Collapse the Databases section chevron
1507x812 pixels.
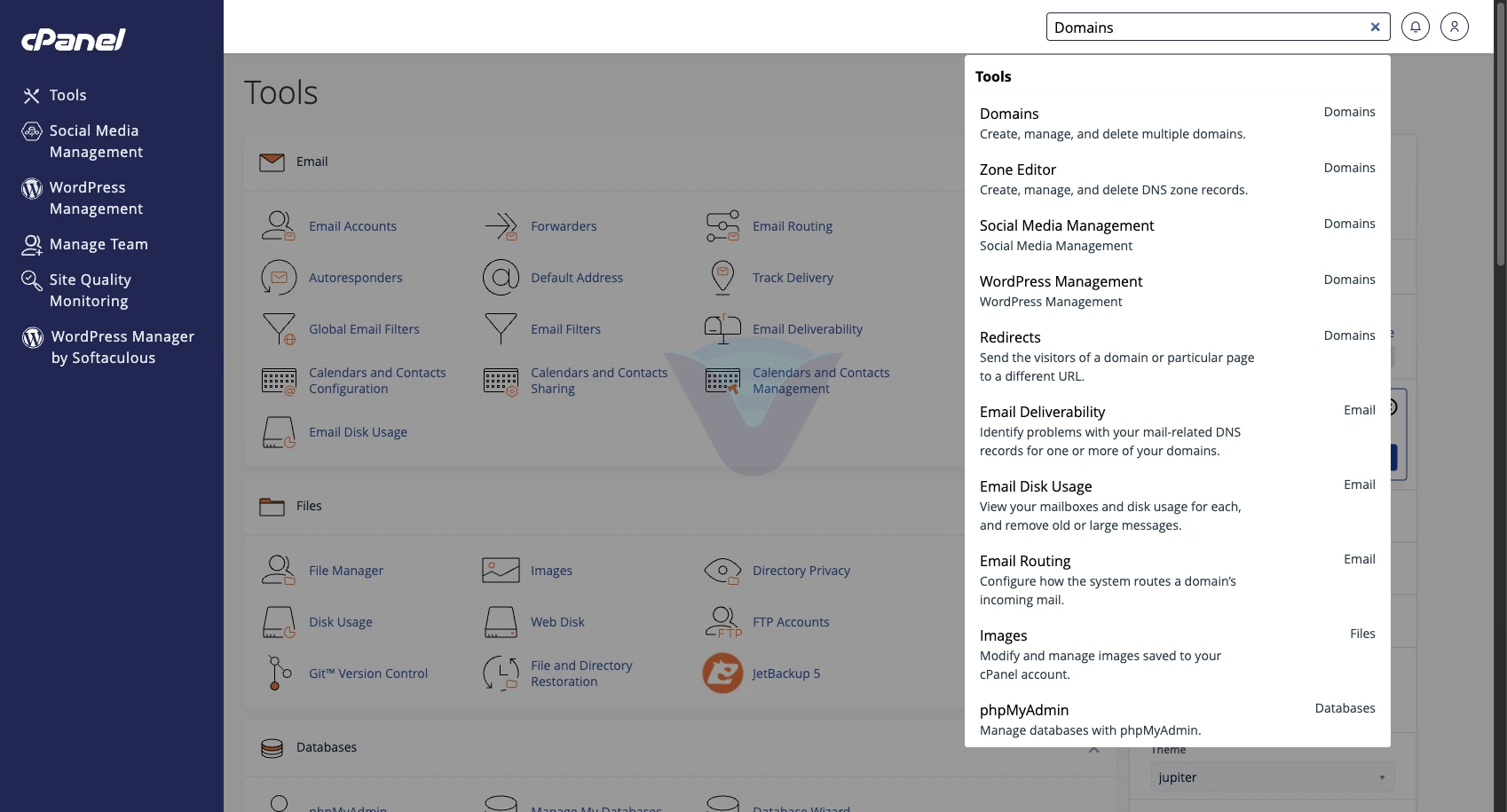[x=1093, y=749]
